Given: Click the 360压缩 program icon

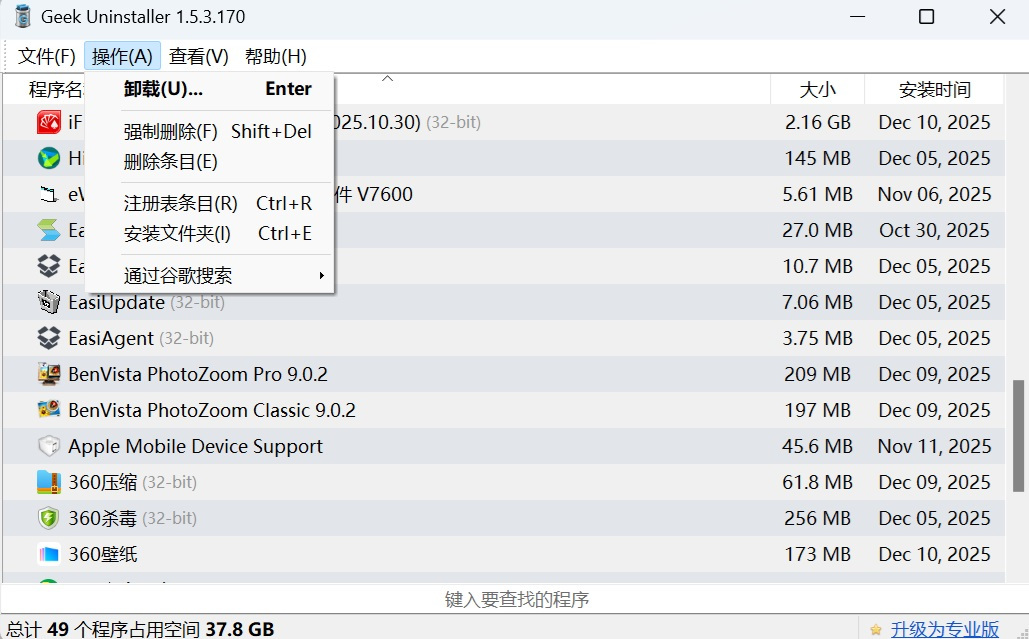Looking at the screenshot, I should [x=48, y=482].
